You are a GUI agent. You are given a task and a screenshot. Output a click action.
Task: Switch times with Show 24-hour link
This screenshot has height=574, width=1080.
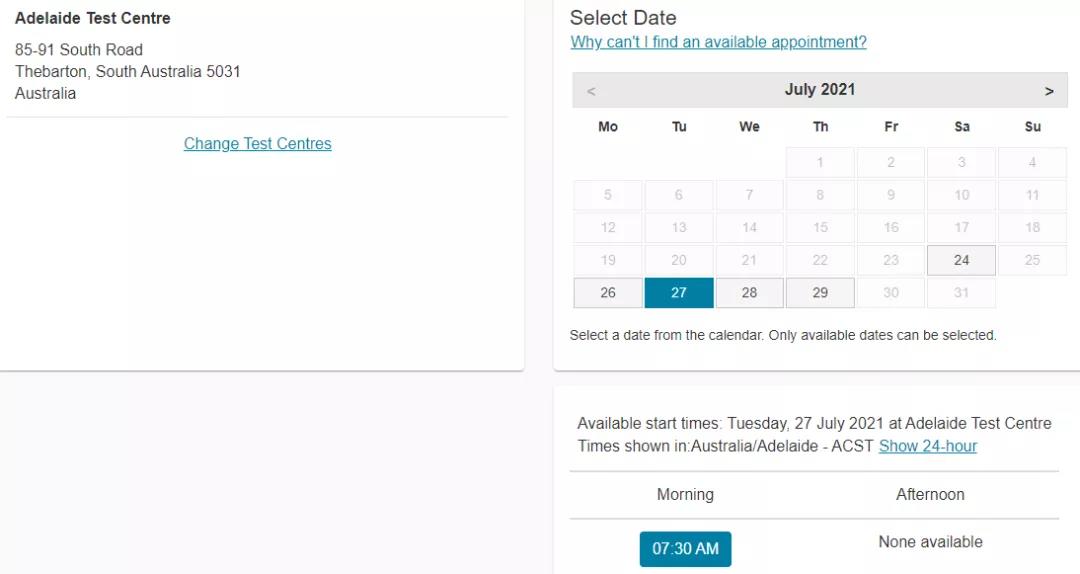click(x=927, y=446)
